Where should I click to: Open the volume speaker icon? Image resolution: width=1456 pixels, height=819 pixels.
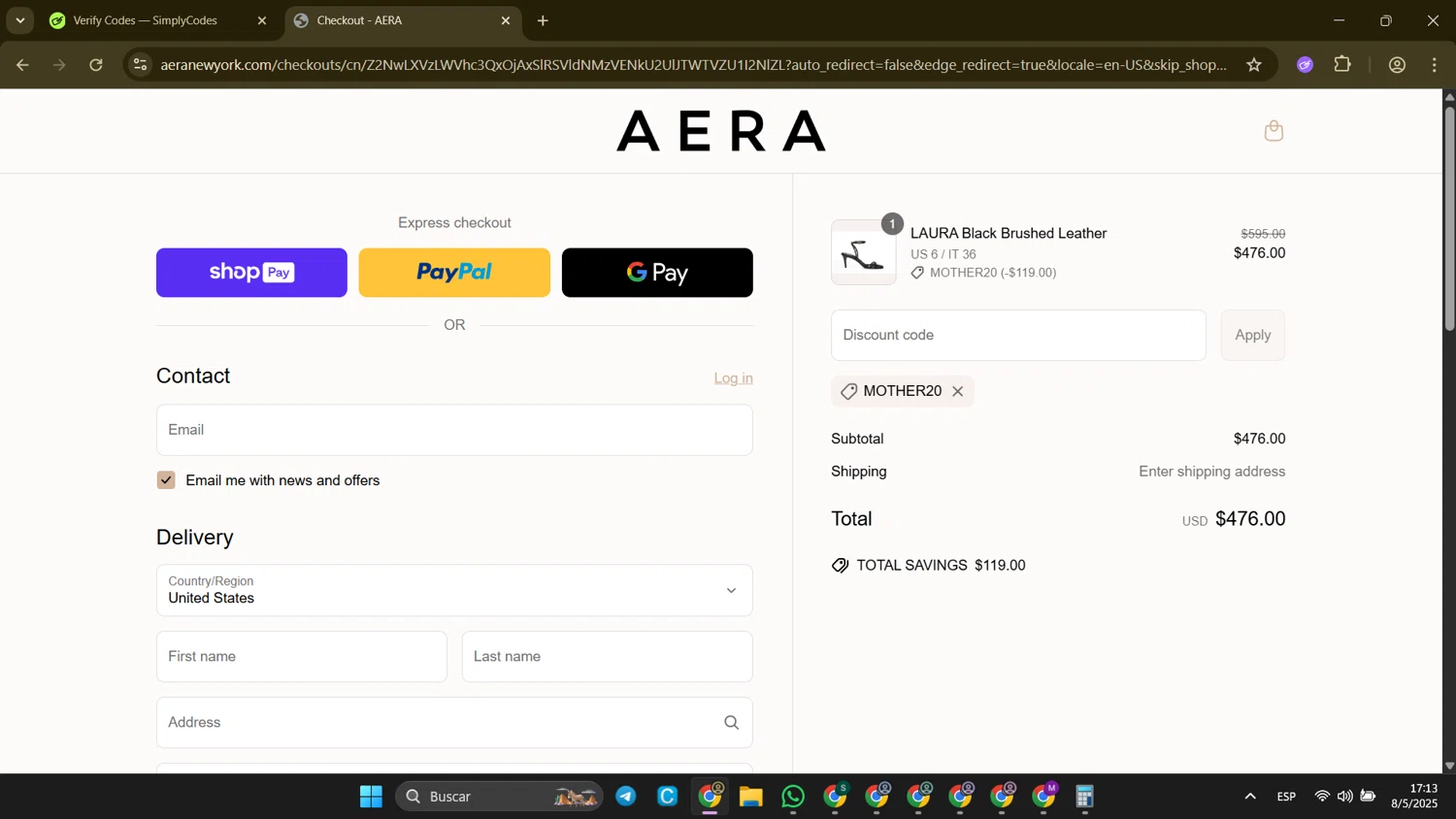pos(1344,797)
